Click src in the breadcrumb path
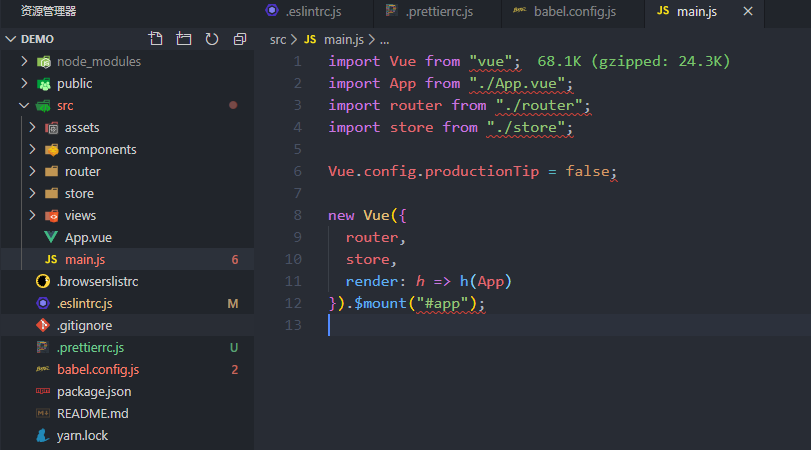This screenshot has width=811, height=450. click(x=278, y=39)
